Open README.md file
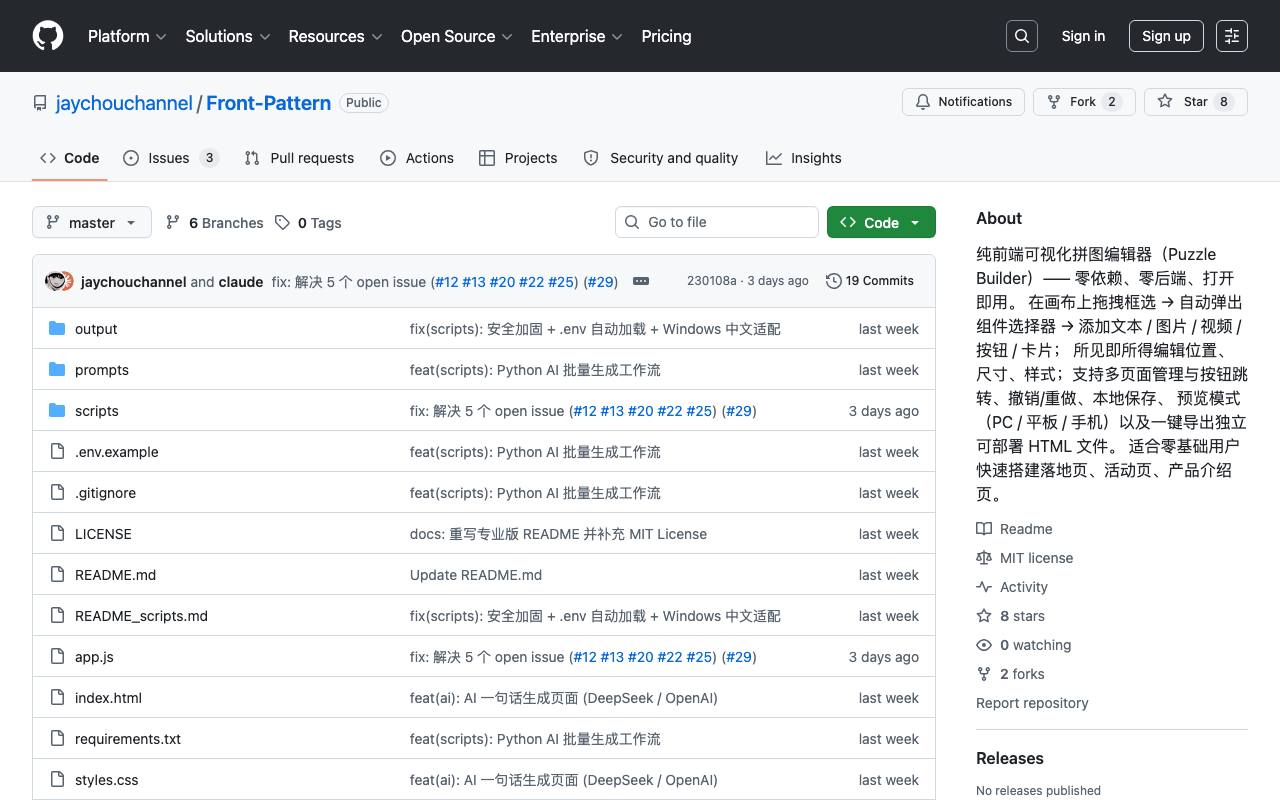 coord(115,575)
